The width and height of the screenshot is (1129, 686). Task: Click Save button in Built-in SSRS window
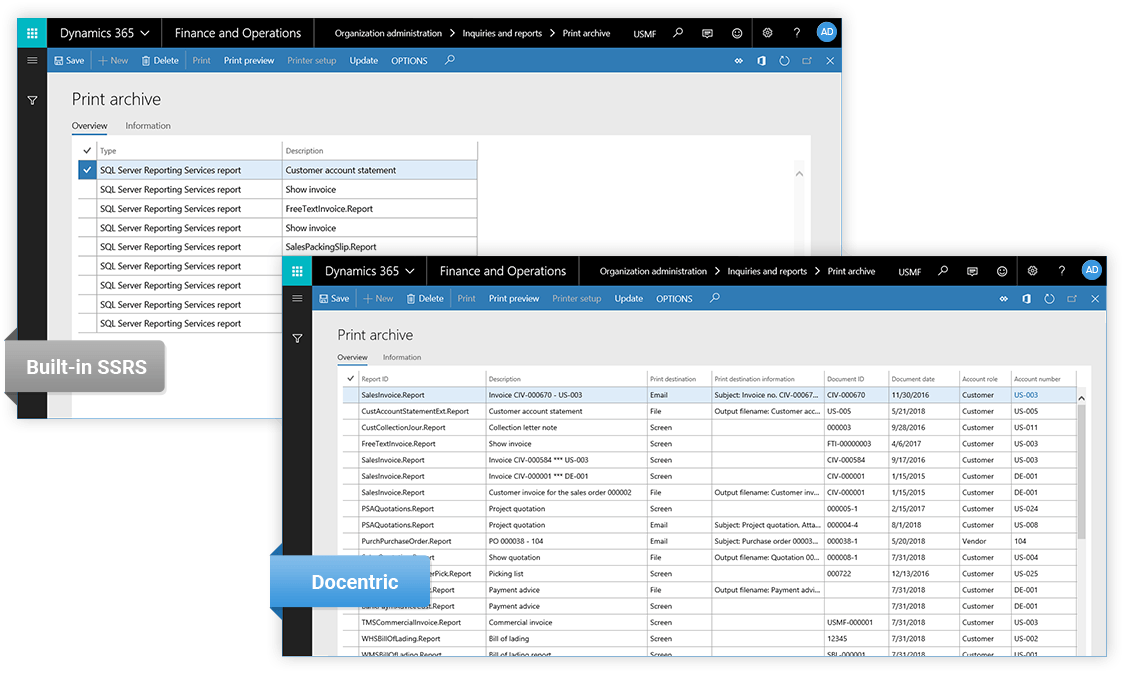(69, 61)
